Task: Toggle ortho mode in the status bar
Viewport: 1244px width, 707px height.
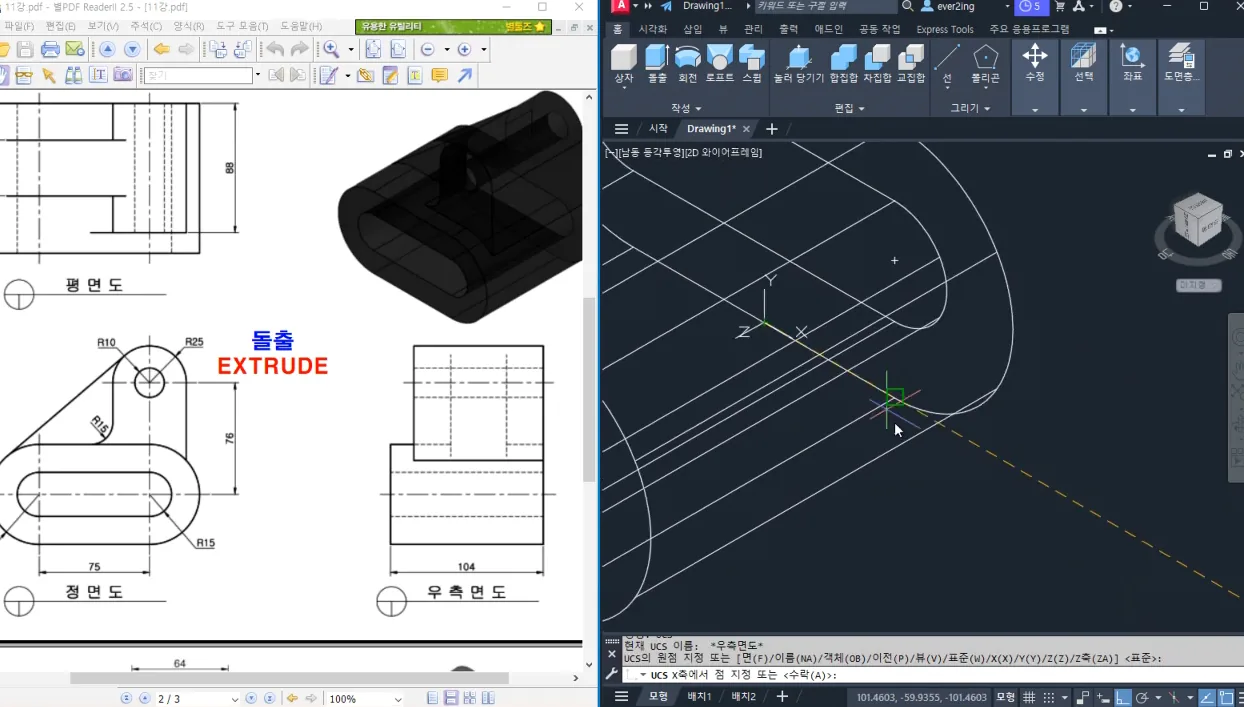Action: coord(1123,697)
